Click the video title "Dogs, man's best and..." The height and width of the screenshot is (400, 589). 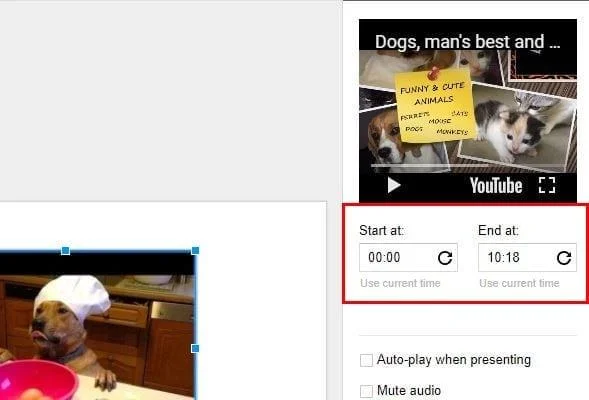tap(467, 42)
